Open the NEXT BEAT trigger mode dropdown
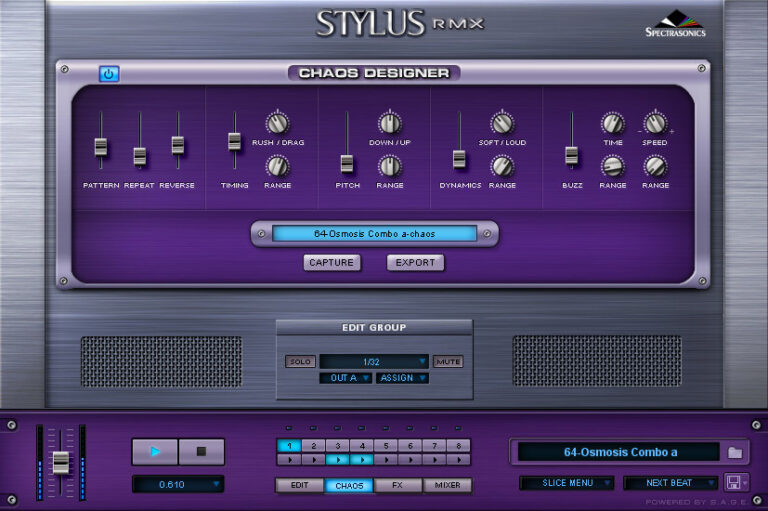Screen dimensions: 768x511 [671, 483]
